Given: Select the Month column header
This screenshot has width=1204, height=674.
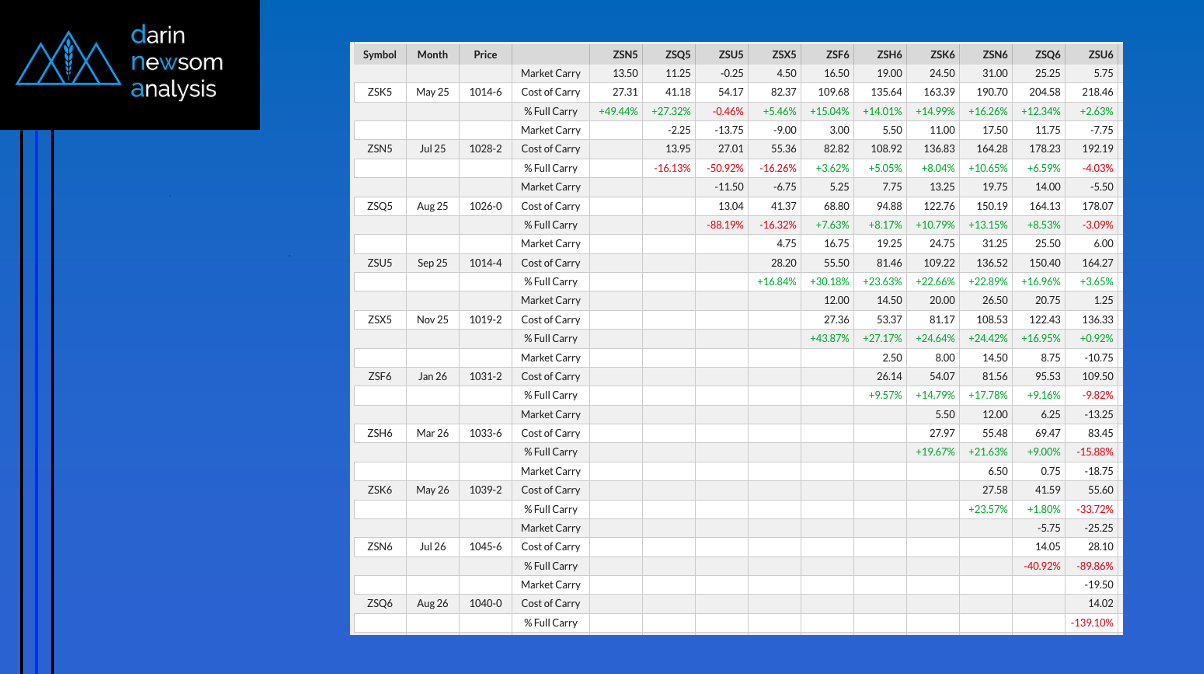Looking at the screenshot, I should click(433, 54).
